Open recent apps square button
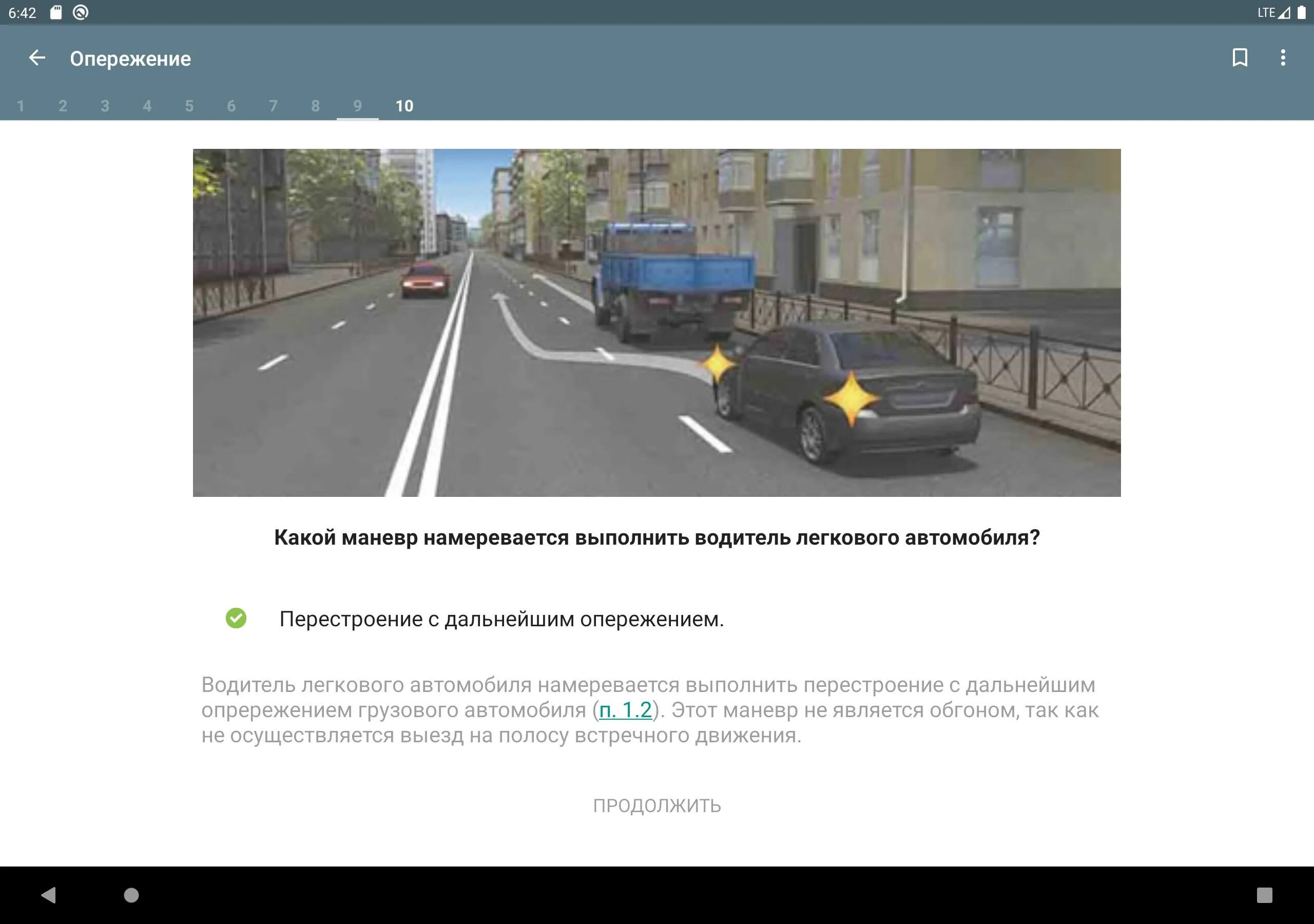This screenshot has height=924, width=1314. point(1264,895)
